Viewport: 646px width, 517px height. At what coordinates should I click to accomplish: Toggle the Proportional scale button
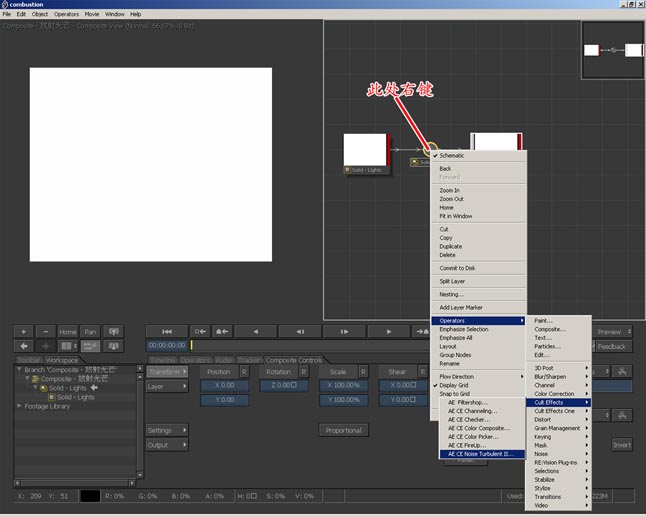click(344, 430)
